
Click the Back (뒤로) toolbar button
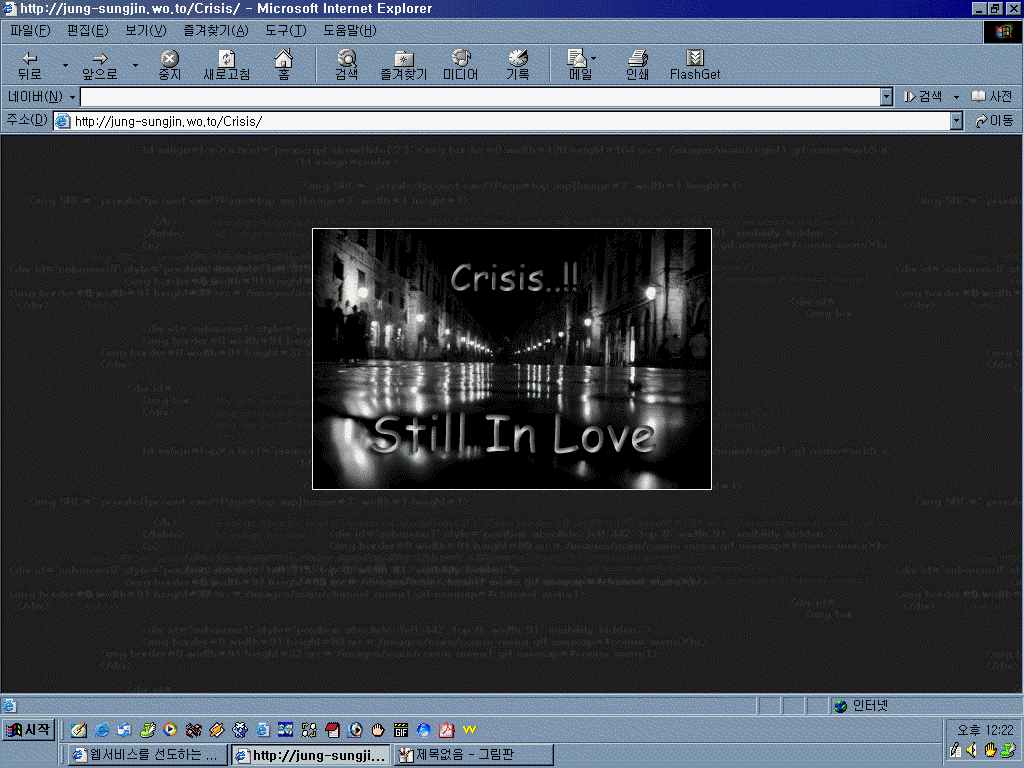pyautogui.click(x=30, y=65)
